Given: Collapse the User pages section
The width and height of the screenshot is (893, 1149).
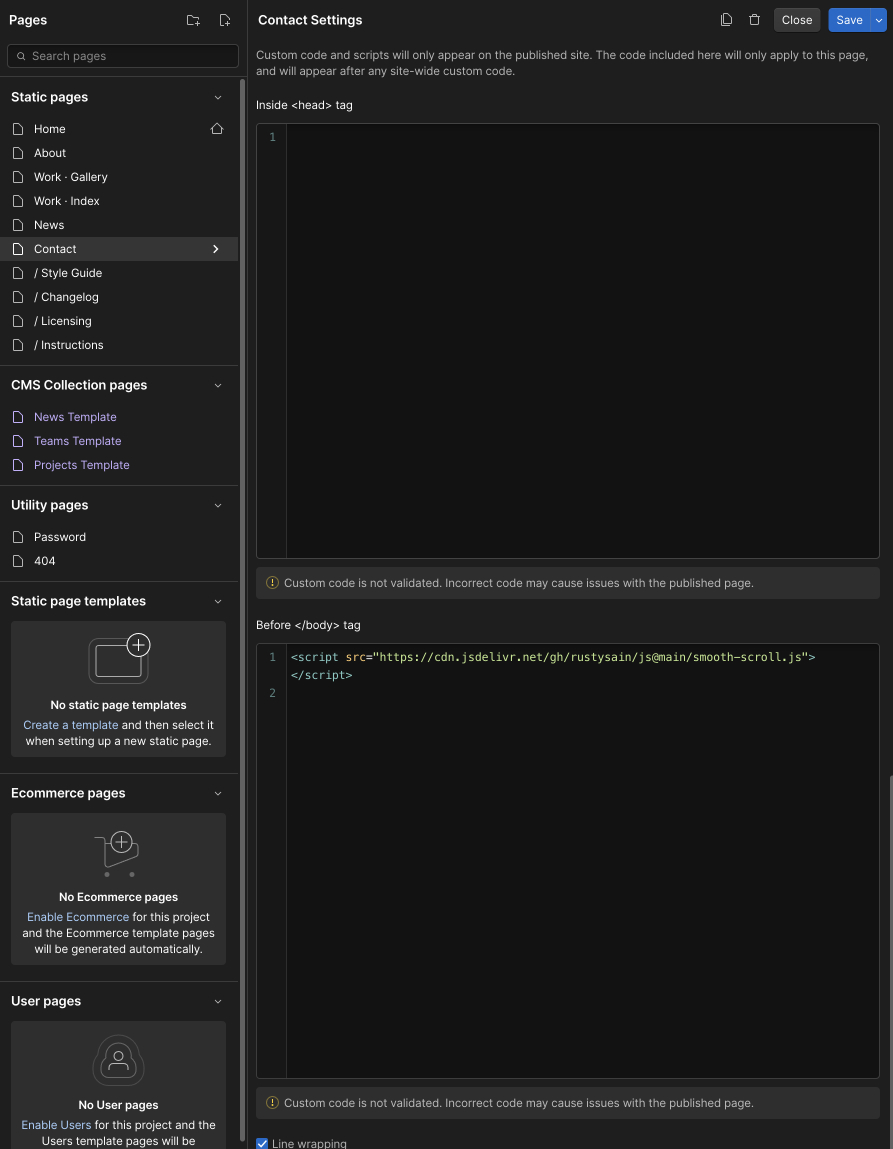Looking at the screenshot, I should tap(218, 1002).
